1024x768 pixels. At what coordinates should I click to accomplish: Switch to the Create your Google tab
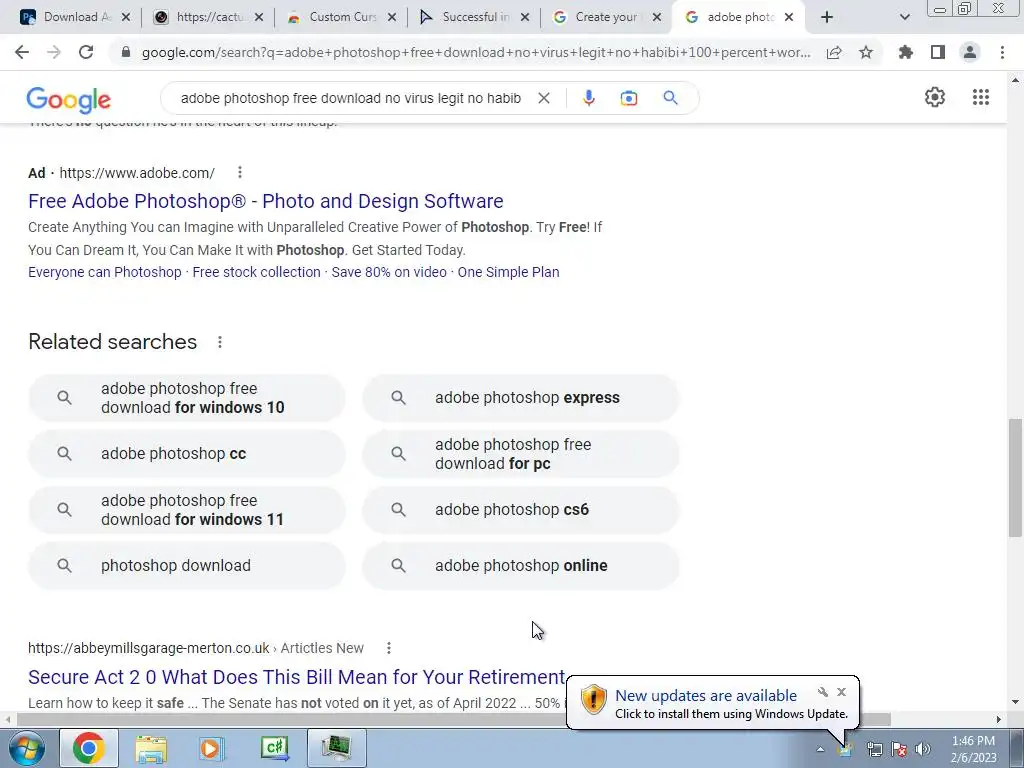607,17
